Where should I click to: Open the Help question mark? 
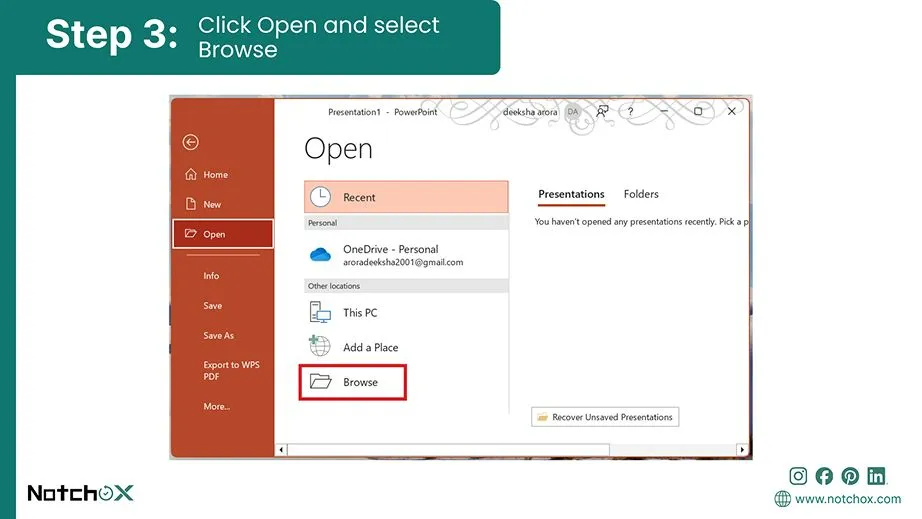click(630, 111)
